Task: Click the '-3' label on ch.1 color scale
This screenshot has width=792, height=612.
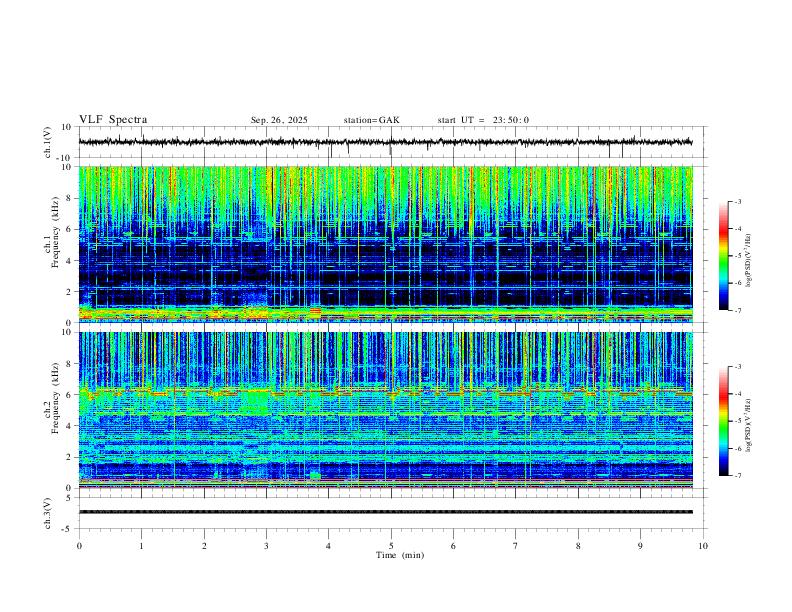Action: 737,201
